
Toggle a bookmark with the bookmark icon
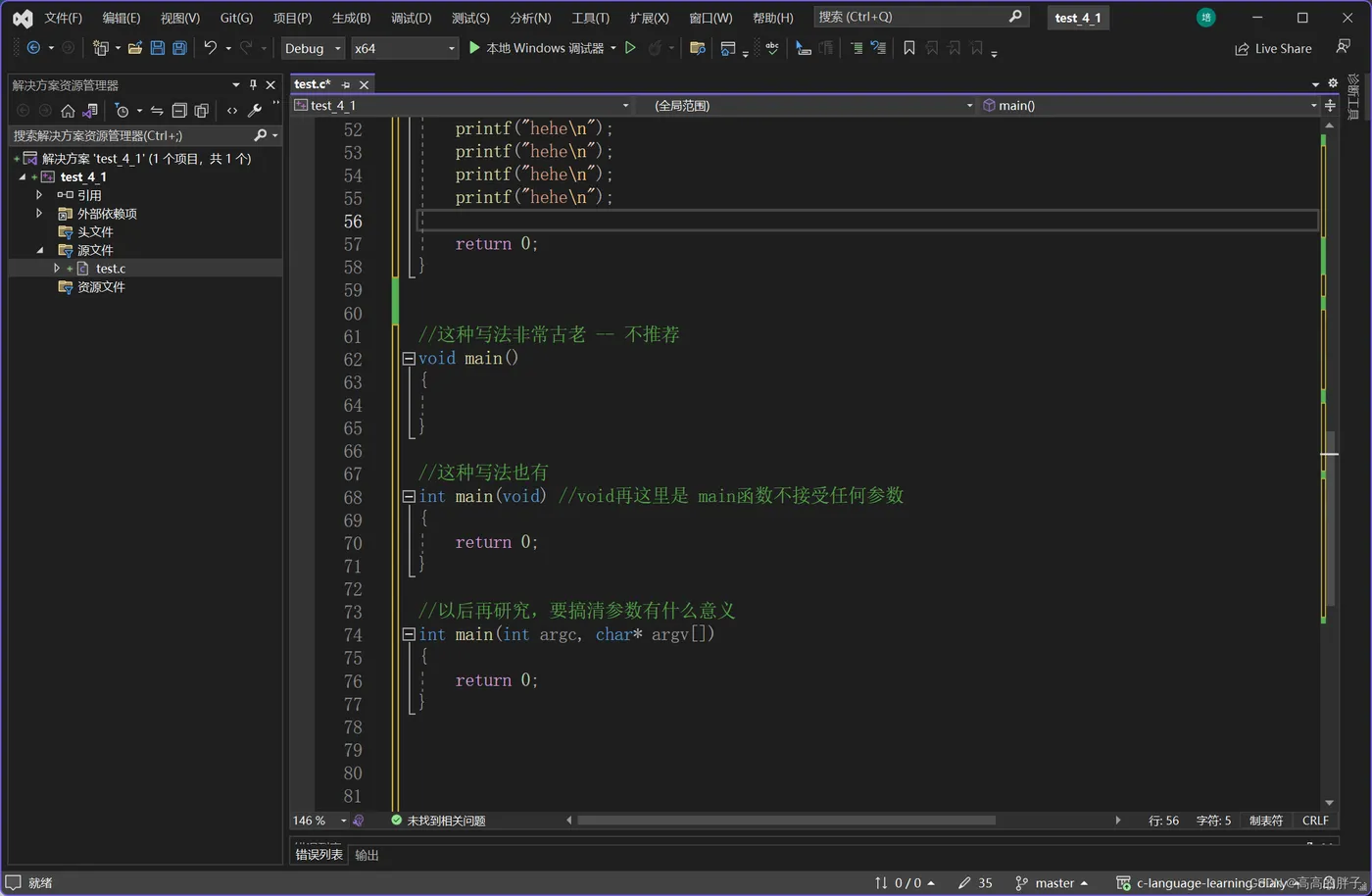pos(909,48)
